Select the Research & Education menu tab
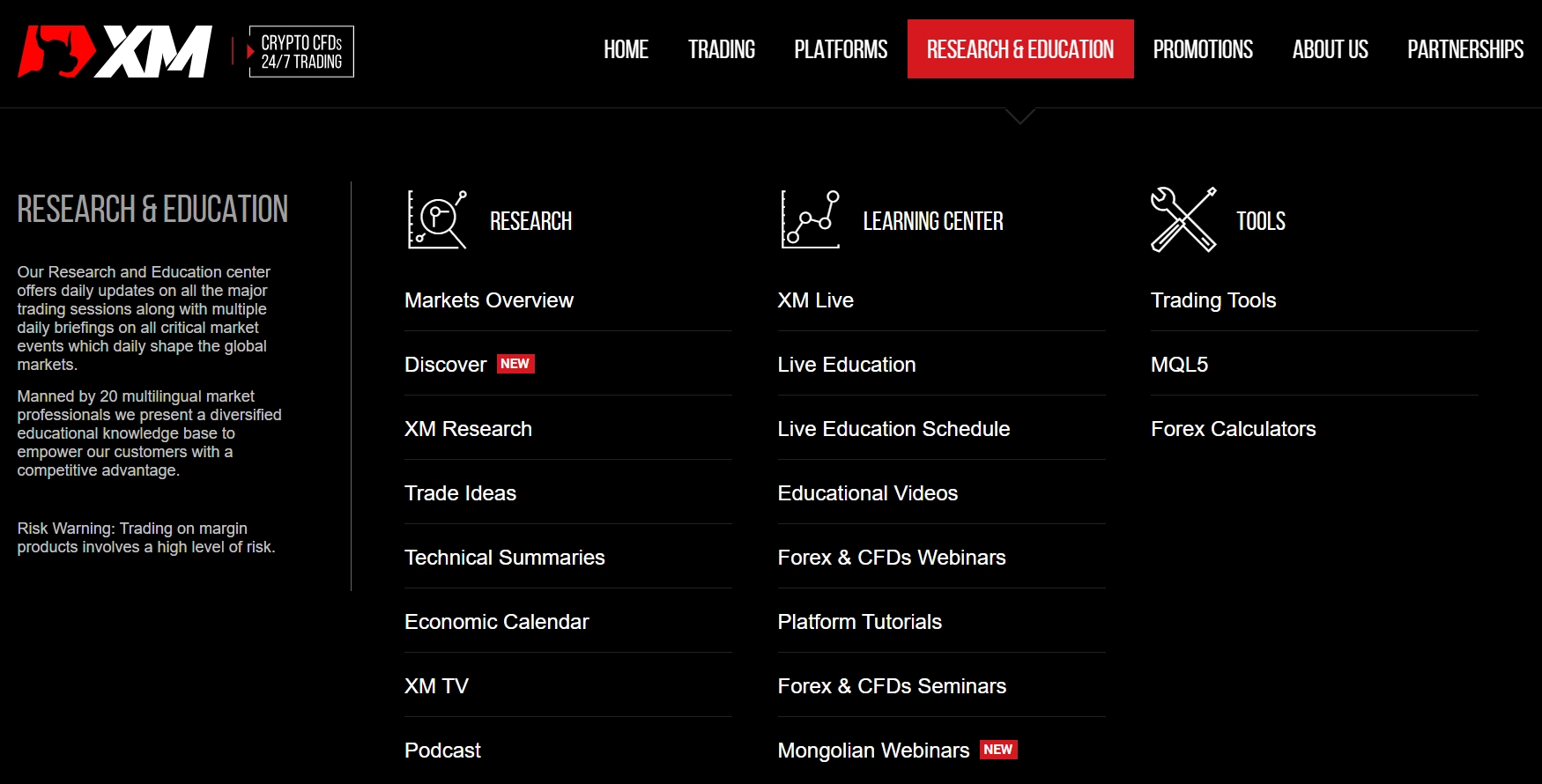Screen dimensions: 1542x784 1020,49
